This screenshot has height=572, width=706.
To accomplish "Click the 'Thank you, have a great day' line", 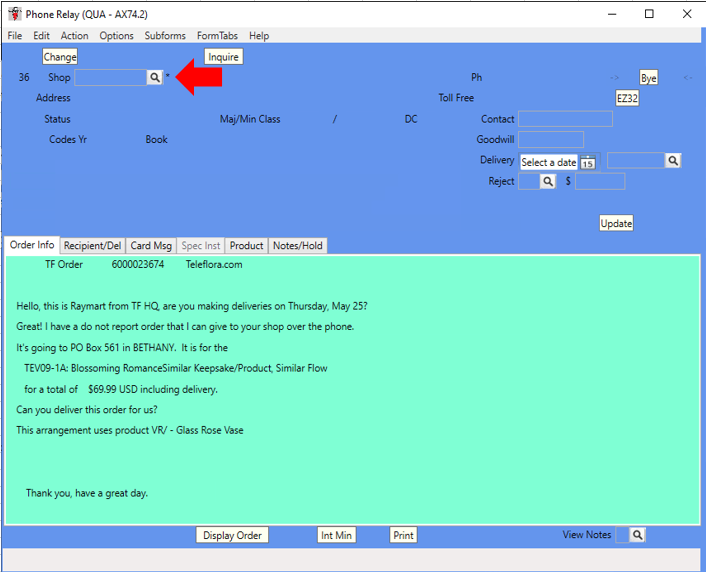I will (x=87, y=493).
